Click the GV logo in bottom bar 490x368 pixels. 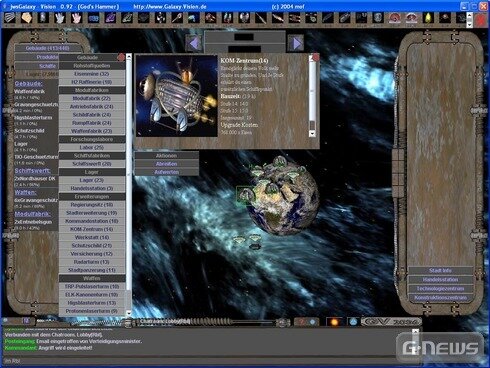coord(392,322)
